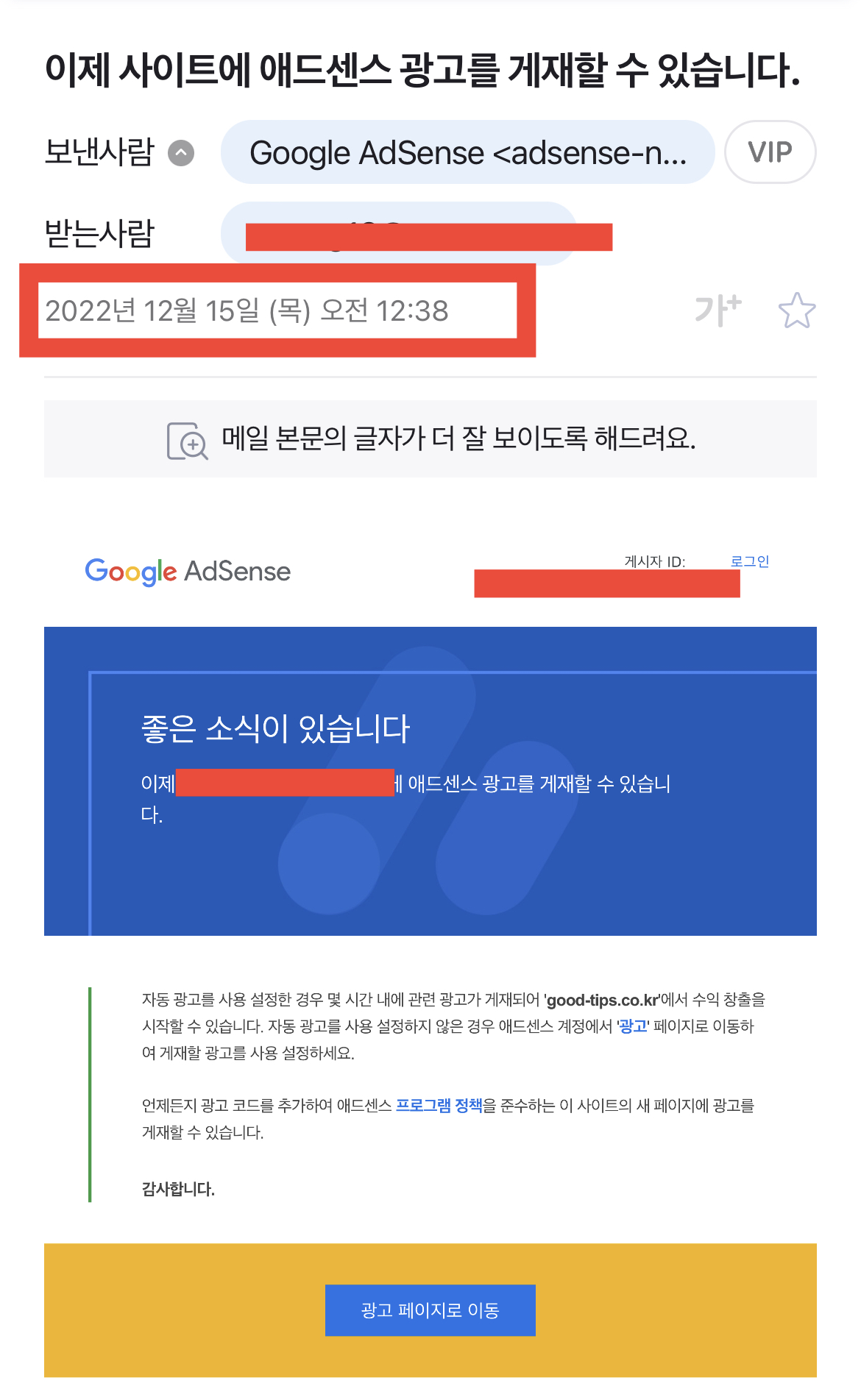
Task: Click the Google AdSense logo
Action: pyautogui.click(x=188, y=572)
